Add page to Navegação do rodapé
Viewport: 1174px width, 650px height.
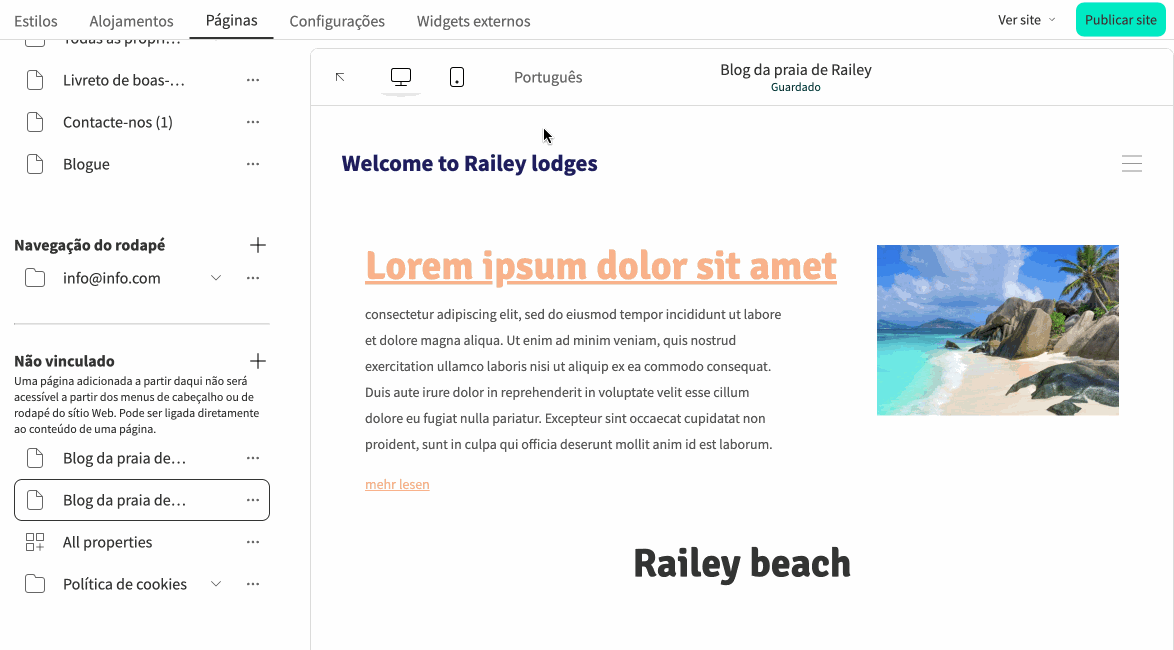[x=257, y=245]
